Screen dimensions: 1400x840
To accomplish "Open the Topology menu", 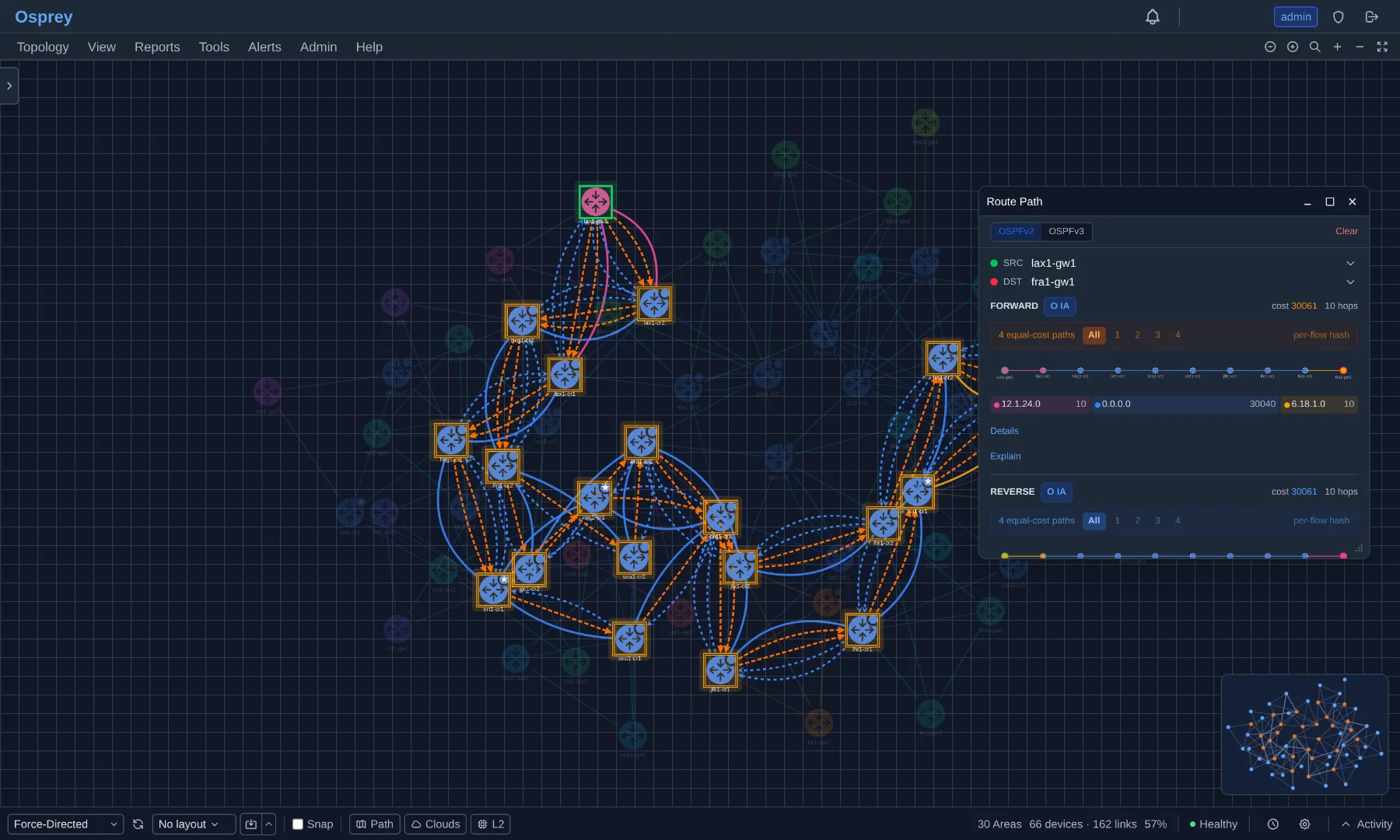I will pos(43,47).
